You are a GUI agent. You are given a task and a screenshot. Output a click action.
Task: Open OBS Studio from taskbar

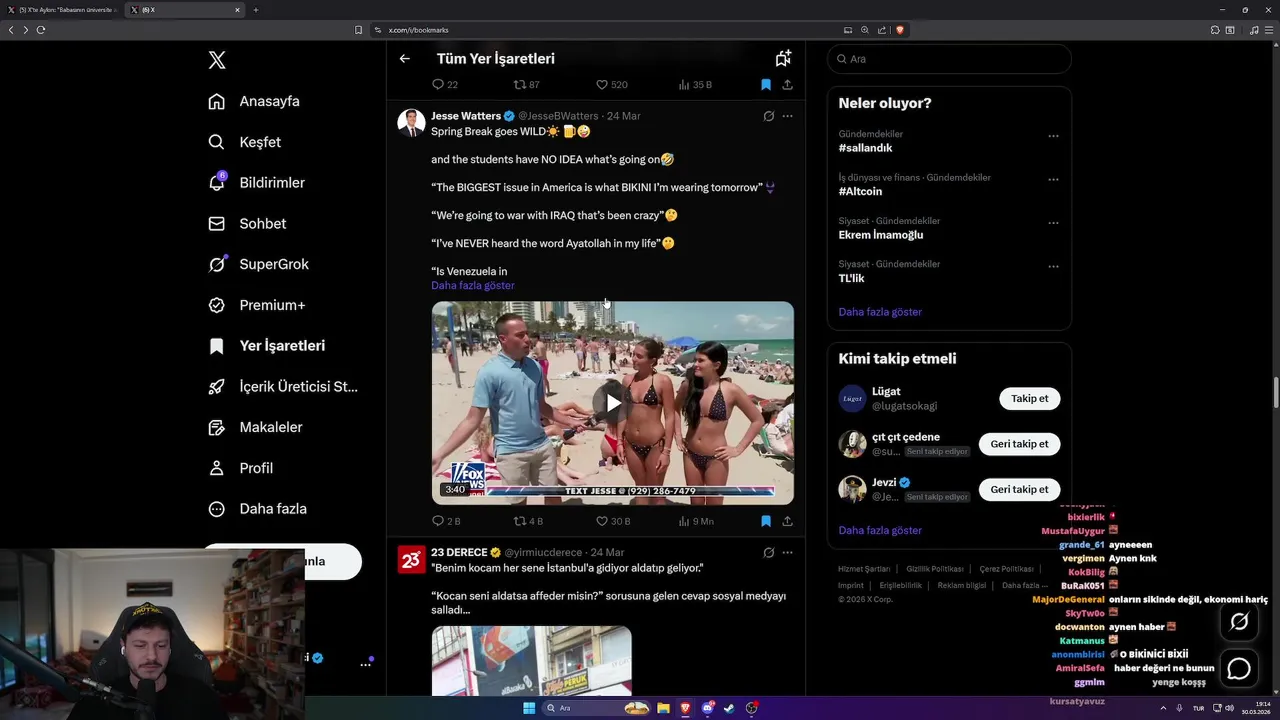coord(752,708)
